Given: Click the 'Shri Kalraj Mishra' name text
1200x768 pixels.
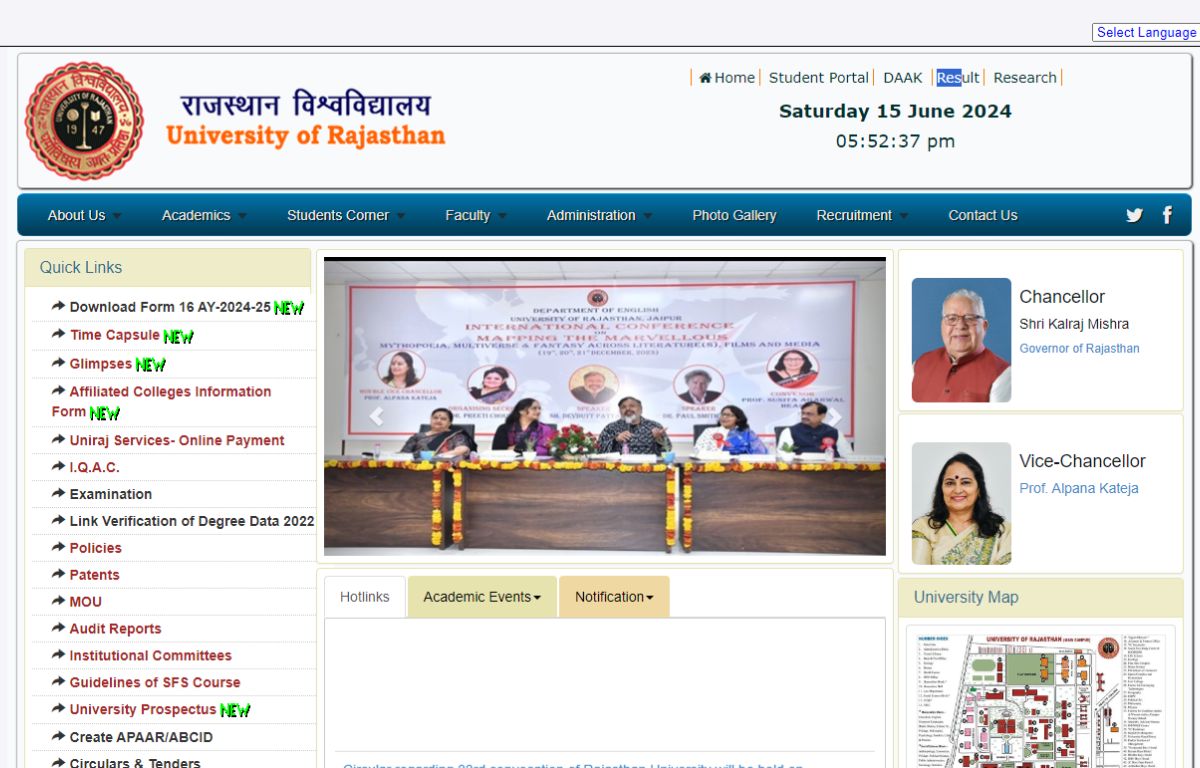Looking at the screenshot, I should 1074,324.
